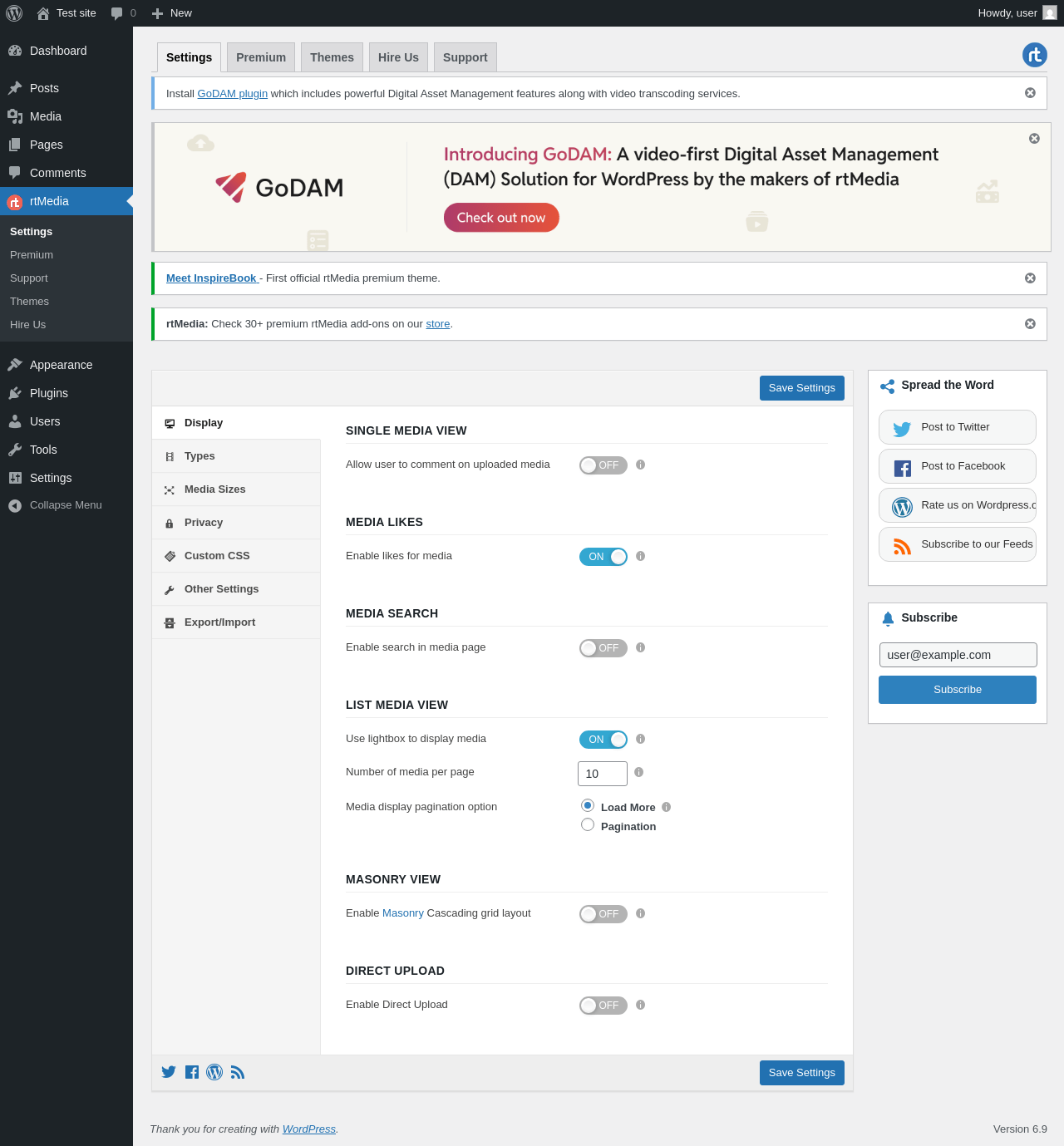Click the top Save Settings button
The height and width of the screenshot is (1146, 1064).
click(x=802, y=388)
